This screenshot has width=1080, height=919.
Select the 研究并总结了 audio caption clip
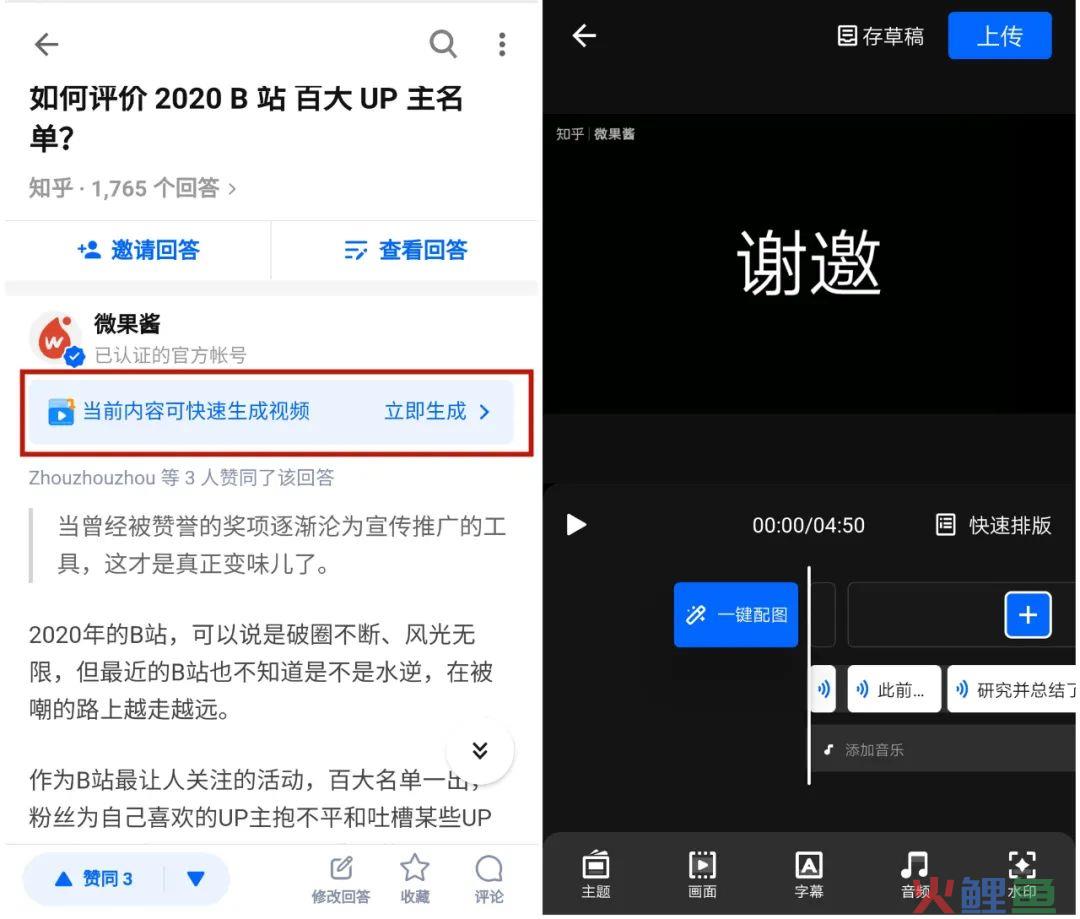[1012, 689]
